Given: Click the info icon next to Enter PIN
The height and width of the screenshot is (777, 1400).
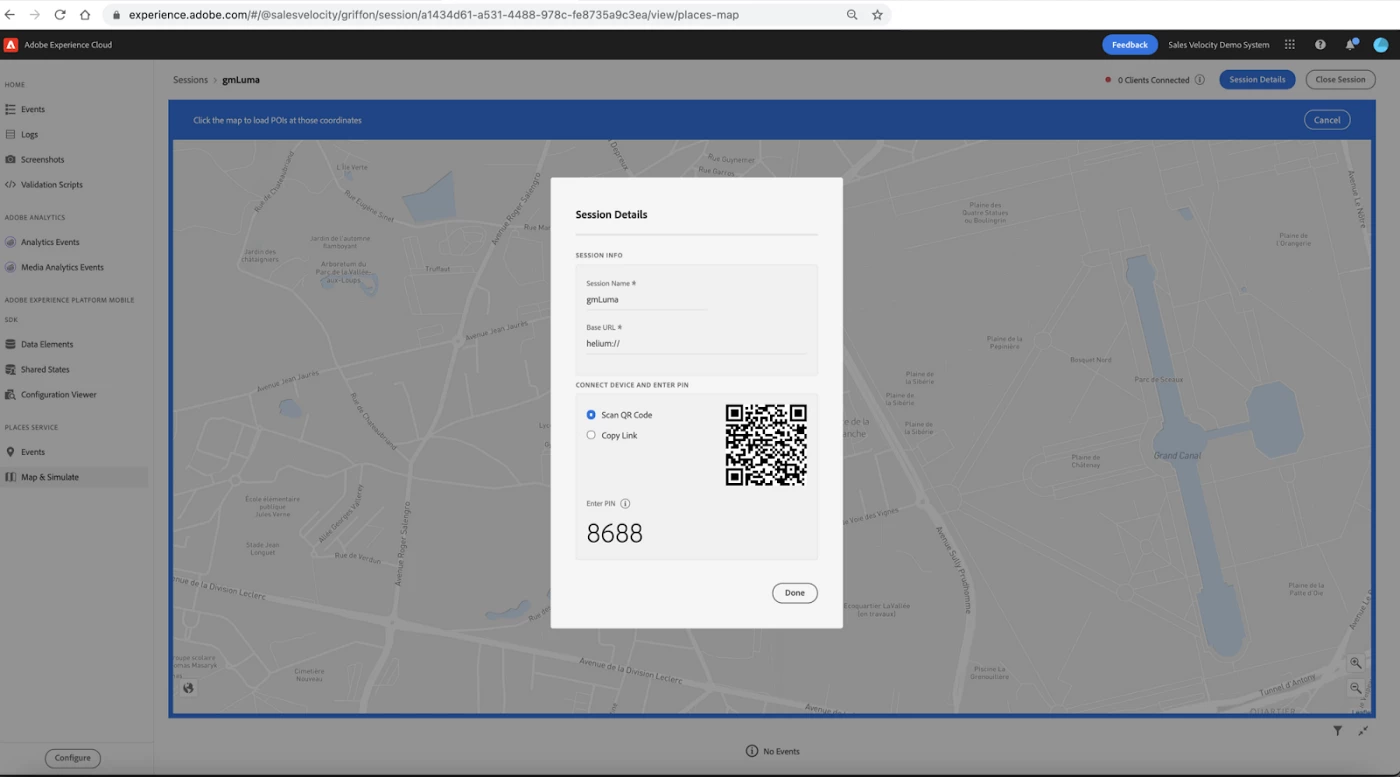Looking at the screenshot, I should coord(625,504).
